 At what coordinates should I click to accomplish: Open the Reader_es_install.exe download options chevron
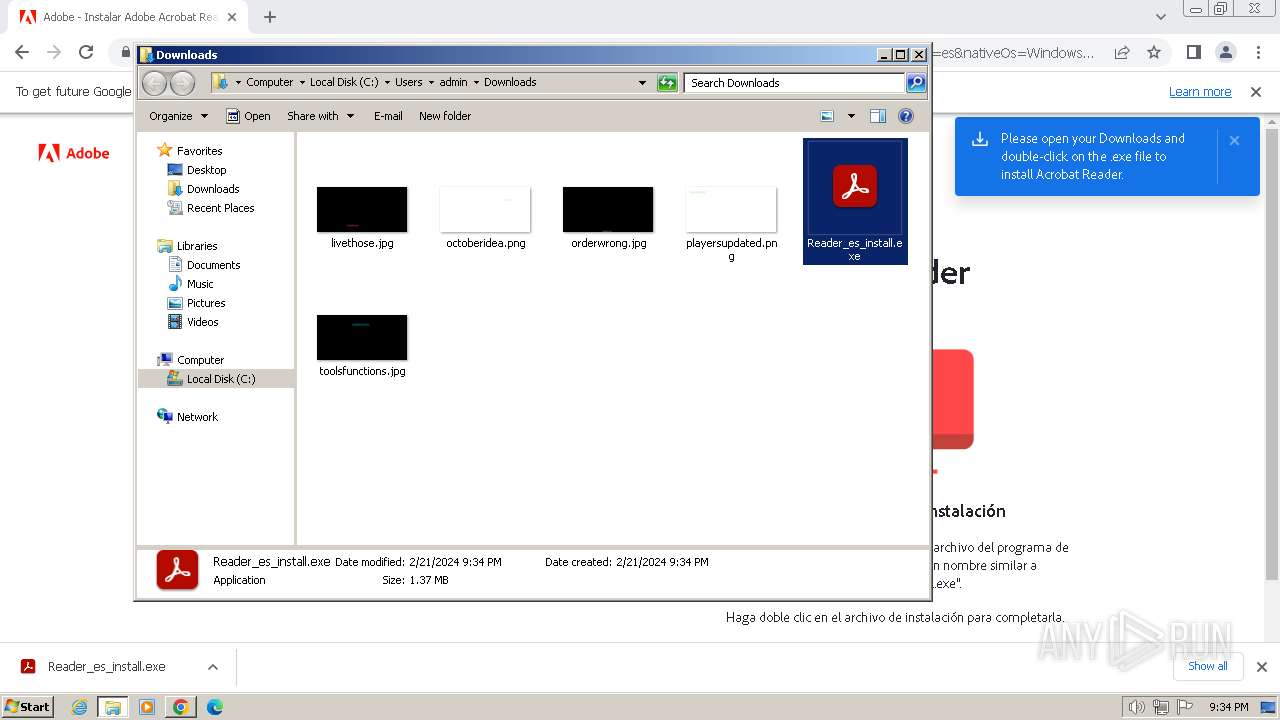212,667
